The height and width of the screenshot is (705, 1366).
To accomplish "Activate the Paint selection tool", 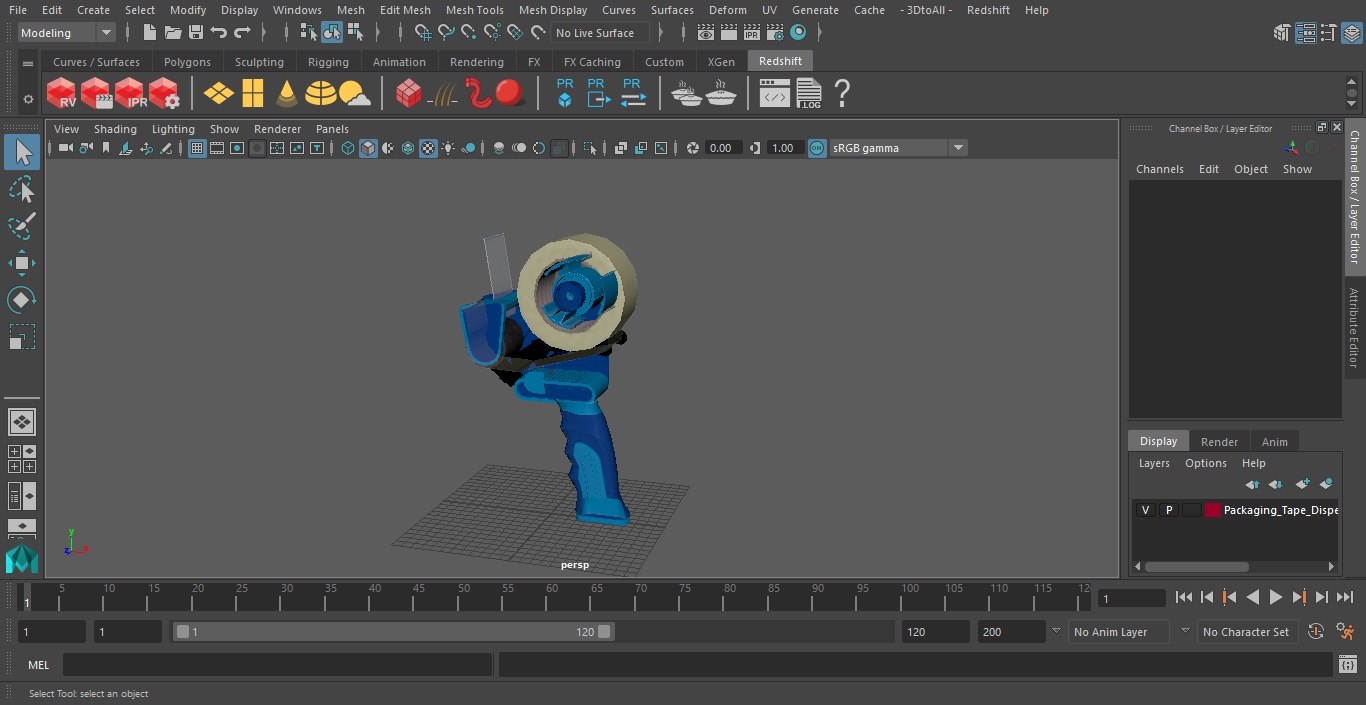I will click(x=21, y=226).
